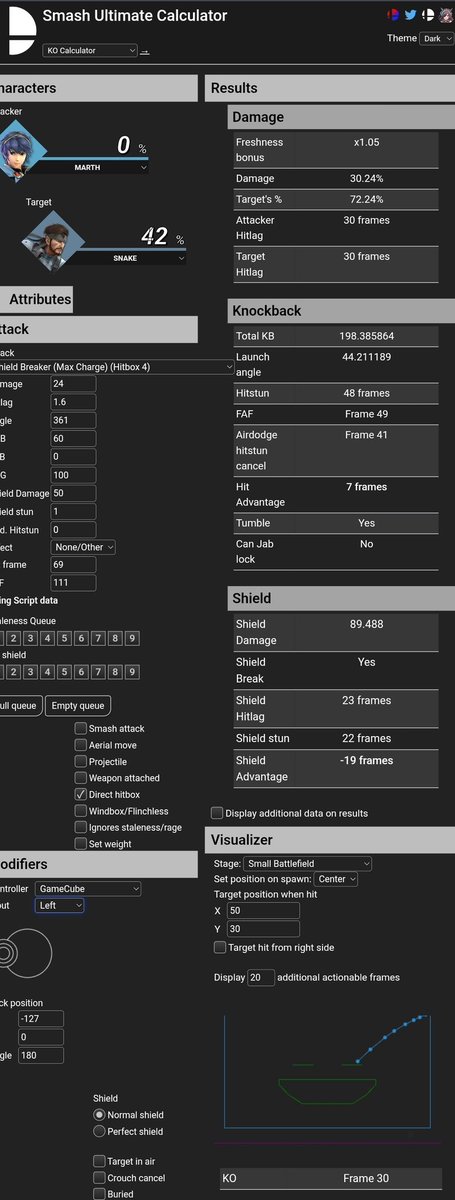Enable the Smash attack checkbox
This screenshot has height=1200, width=455.
[x=80, y=729]
